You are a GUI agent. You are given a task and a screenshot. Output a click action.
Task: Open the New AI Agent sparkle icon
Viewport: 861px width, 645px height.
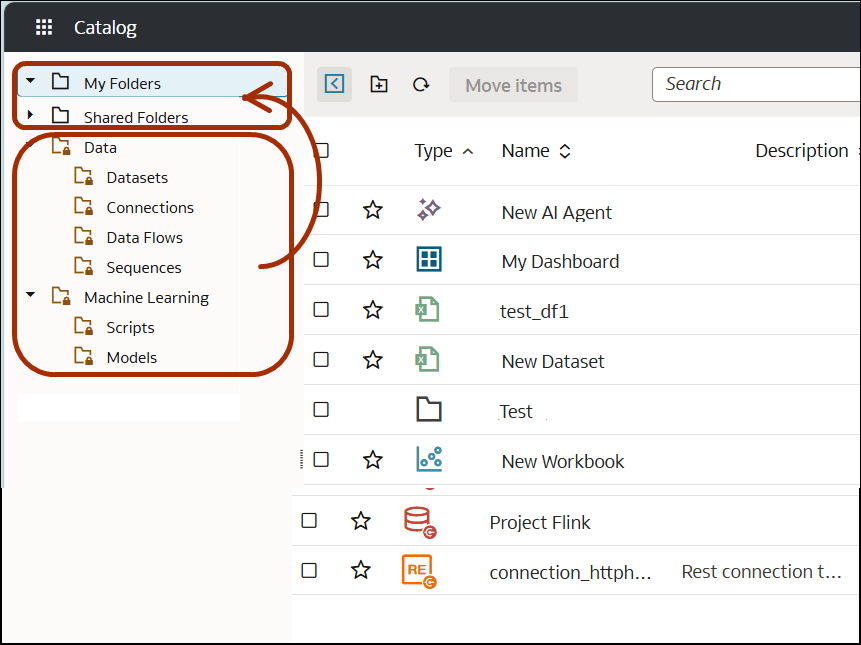[x=431, y=209]
